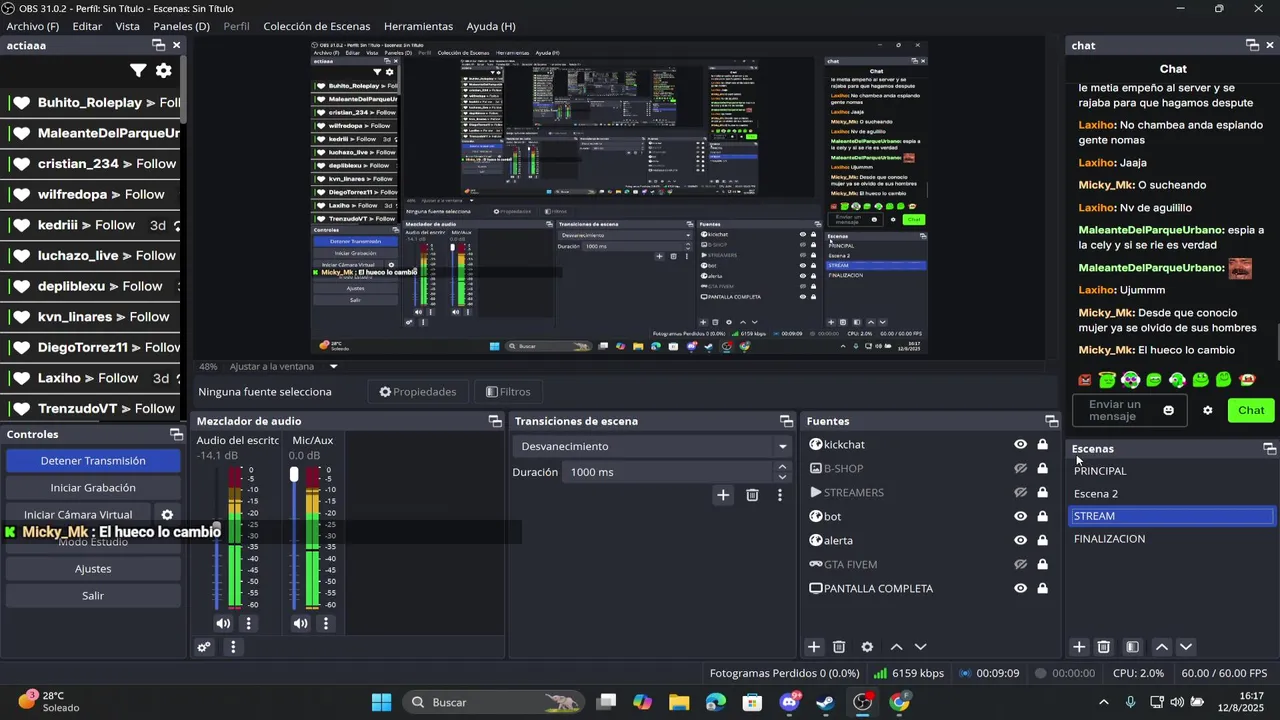Hide the PANTALLA COMPLETA source
This screenshot has height=720, width=1280.
[1020, 588]
